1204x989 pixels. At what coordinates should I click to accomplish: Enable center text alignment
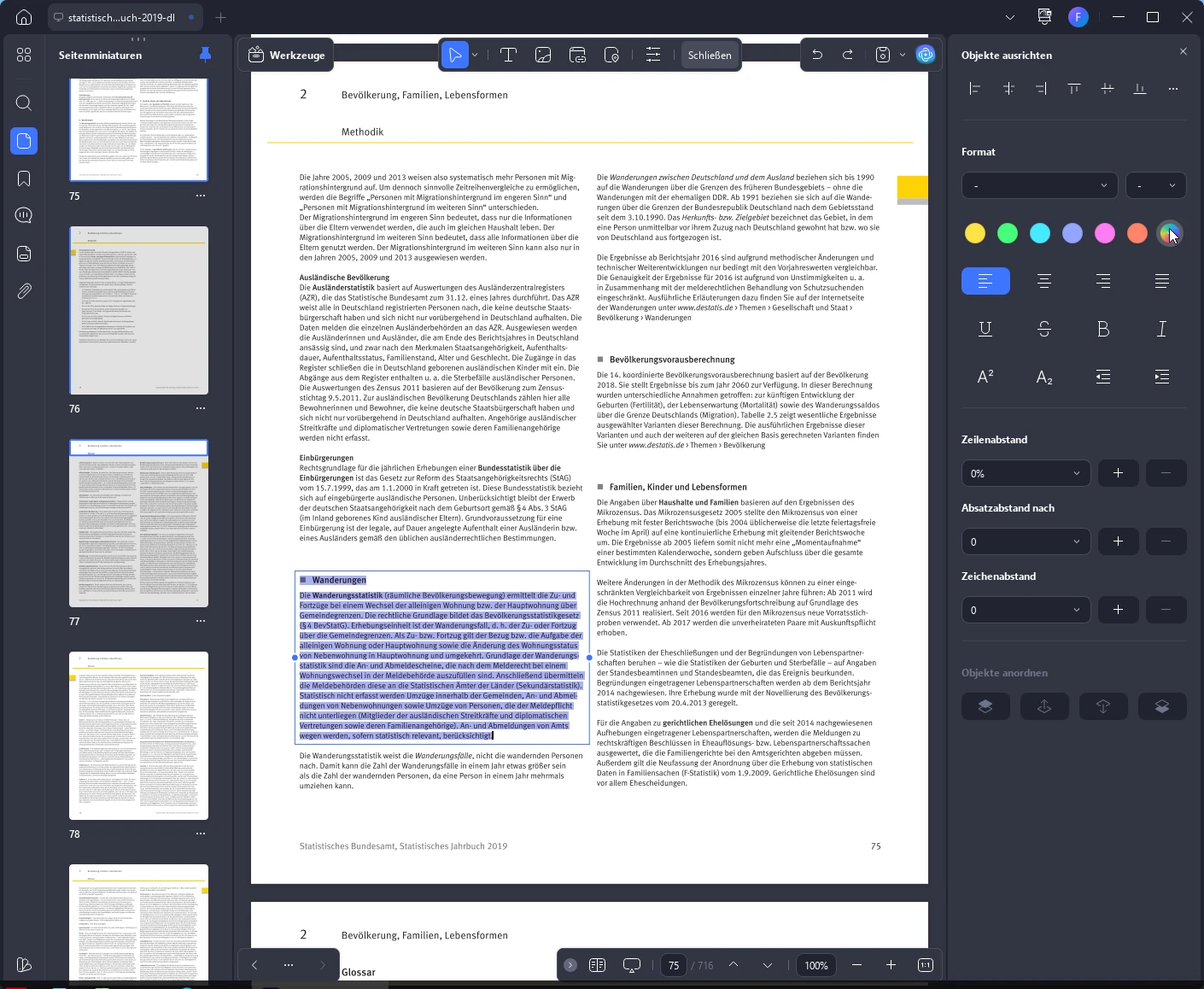click(x=1044, y=281)
